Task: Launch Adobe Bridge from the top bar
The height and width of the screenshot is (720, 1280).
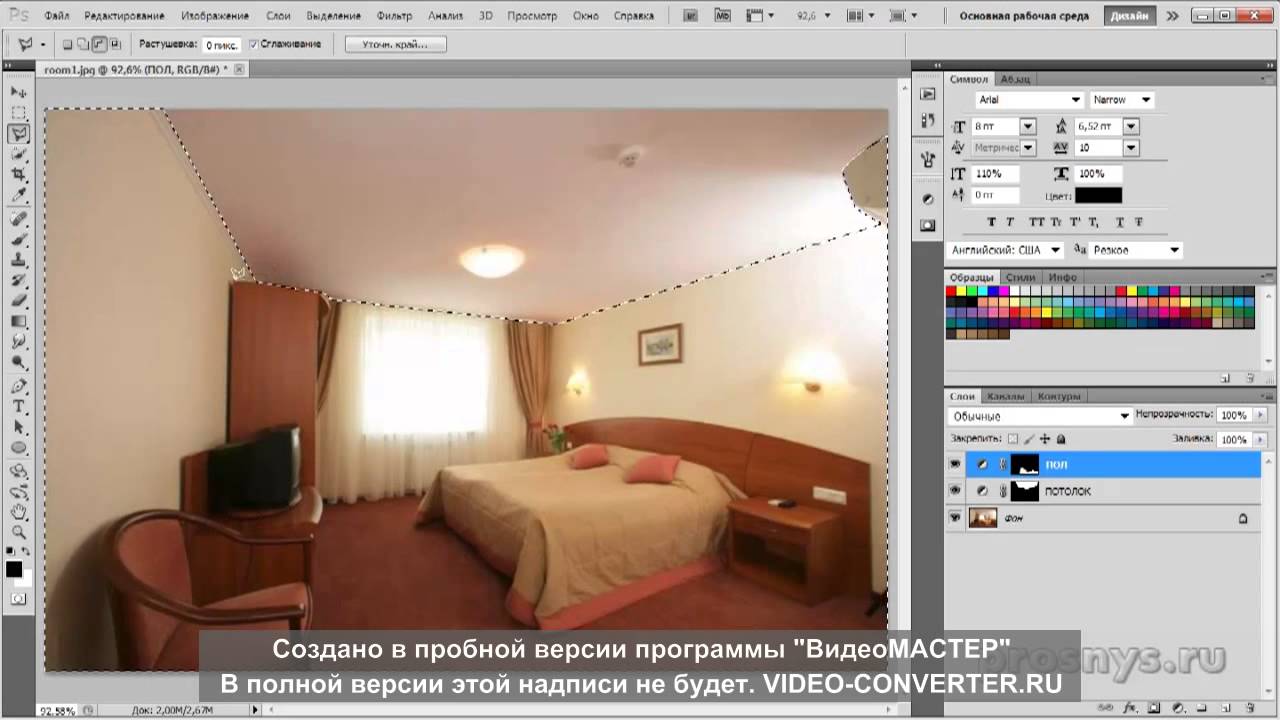Action: (691, 16)
